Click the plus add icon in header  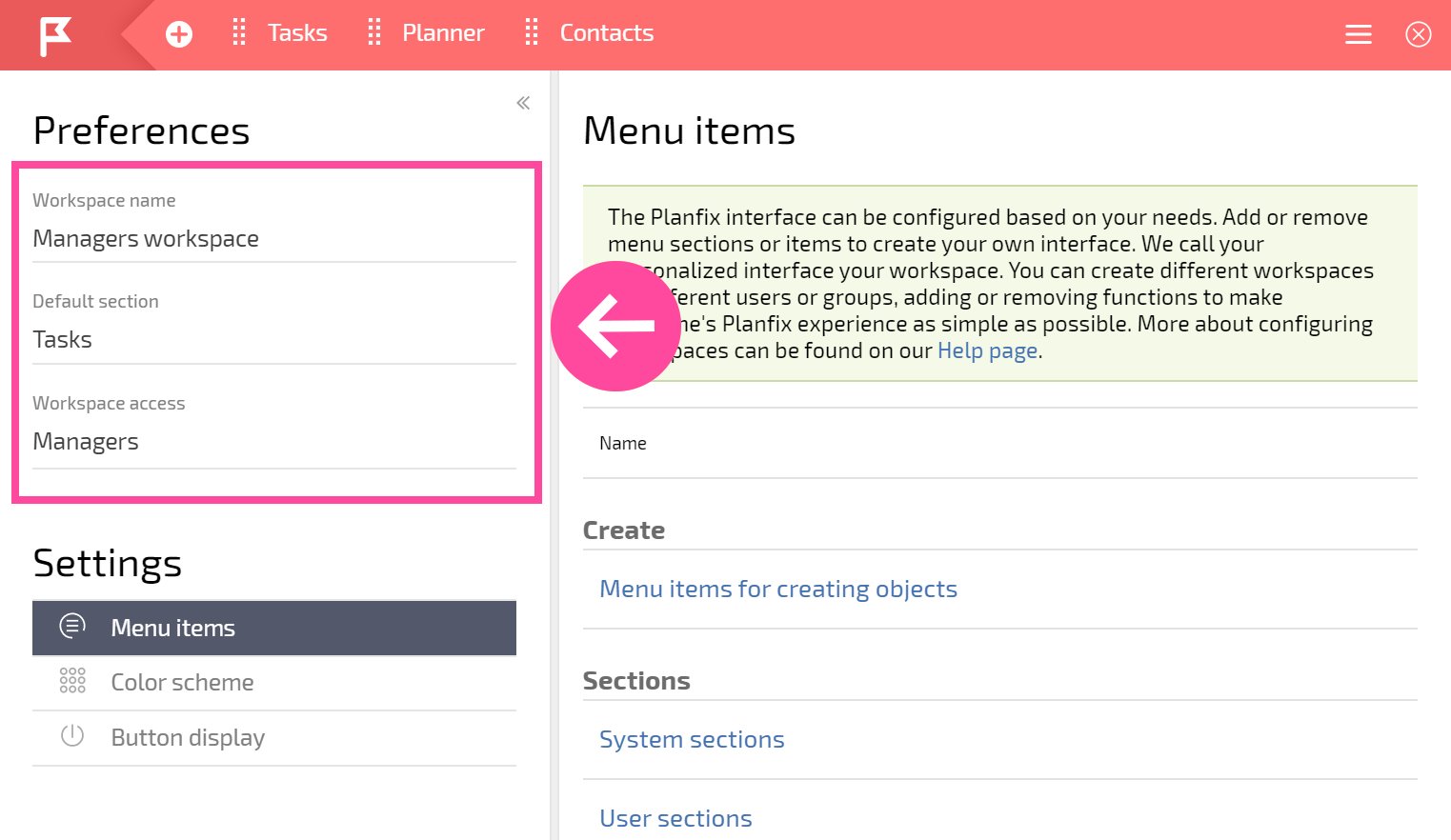tap(179, 34)
